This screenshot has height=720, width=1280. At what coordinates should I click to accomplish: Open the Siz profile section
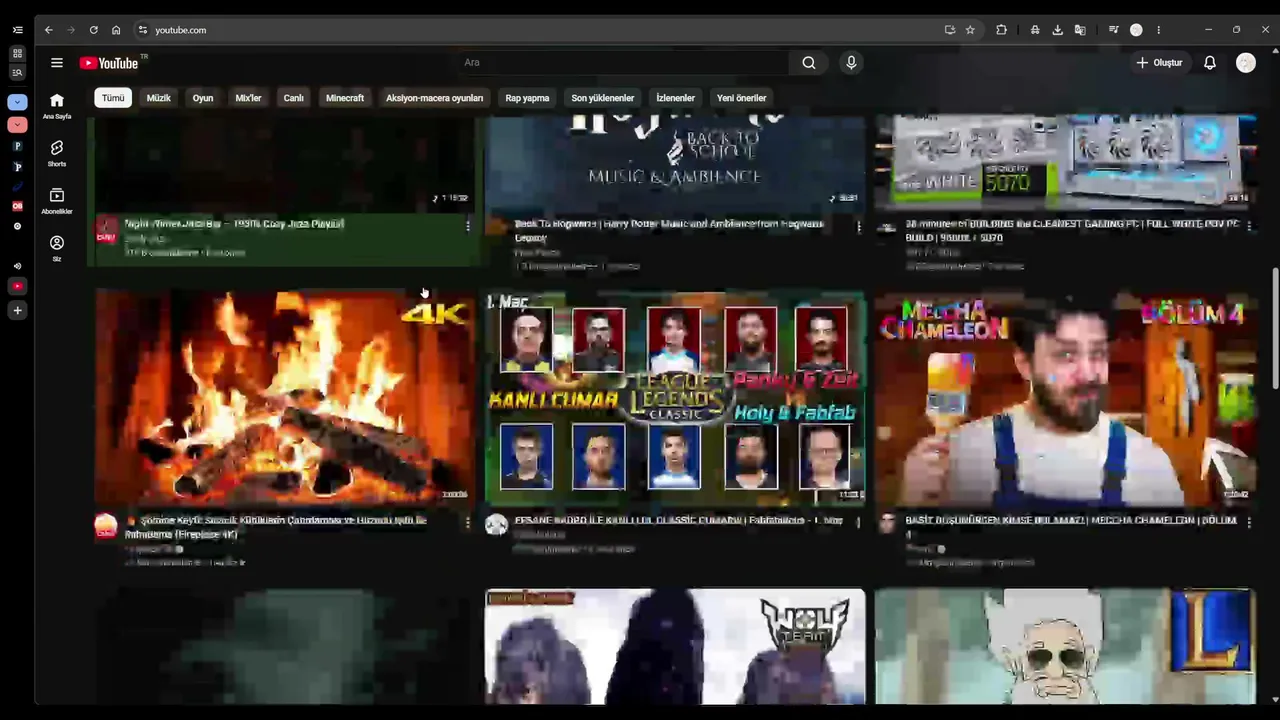[57, 248]
